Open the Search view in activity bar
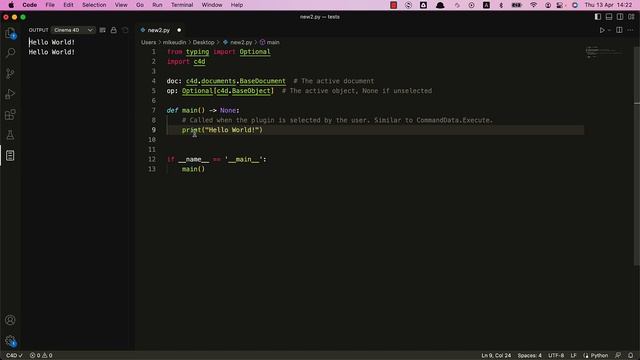This screenshot has height=360, width=640. coord(10,53)
